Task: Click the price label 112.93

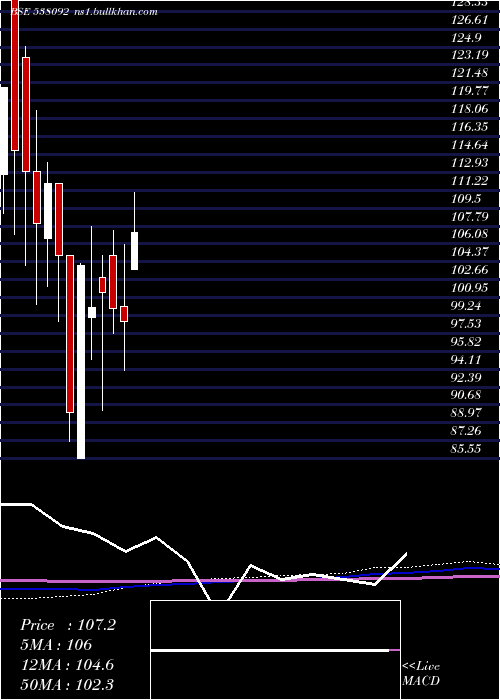Action: click(x=470, y=162)
